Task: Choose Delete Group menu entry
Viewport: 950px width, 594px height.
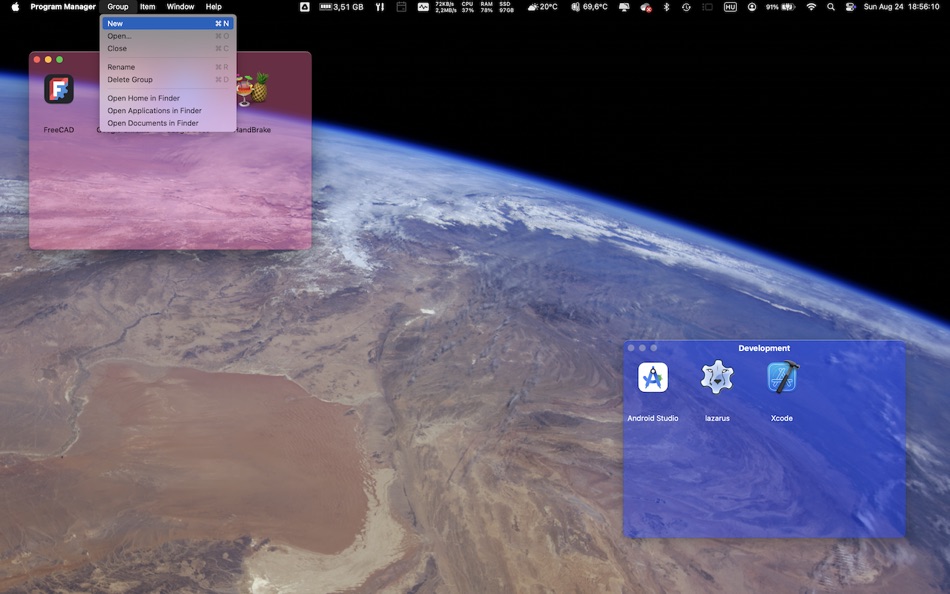Action: coord(168,79)
